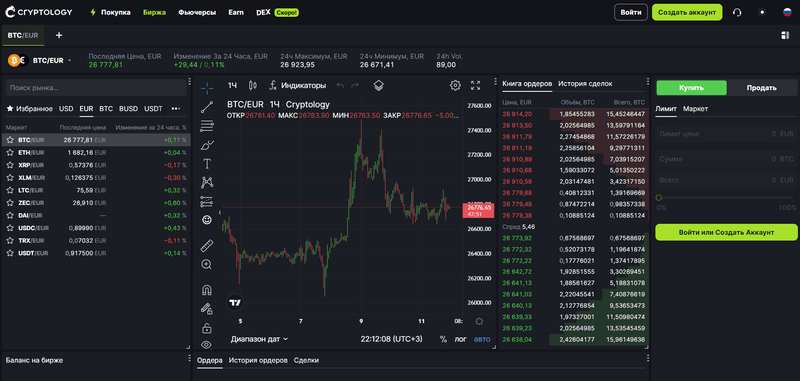The width and height of the screenshot is (800, 381).
Task: Open the 1Ч timeframe dropdown
Action: [x=233, y=85]
